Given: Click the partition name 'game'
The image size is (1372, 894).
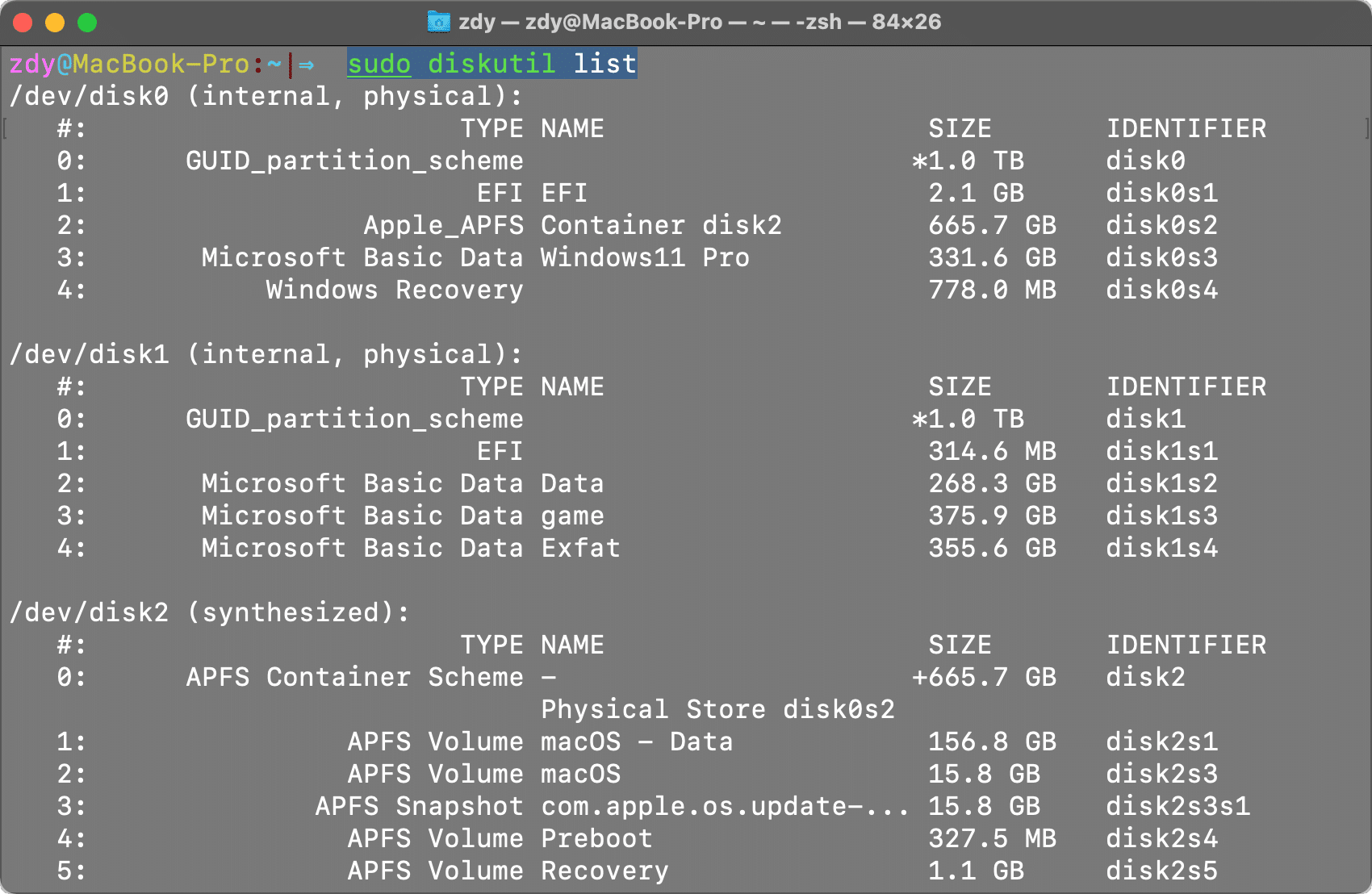Looking at the screenshot, I should pyautogui.click(x=573, y=516).
